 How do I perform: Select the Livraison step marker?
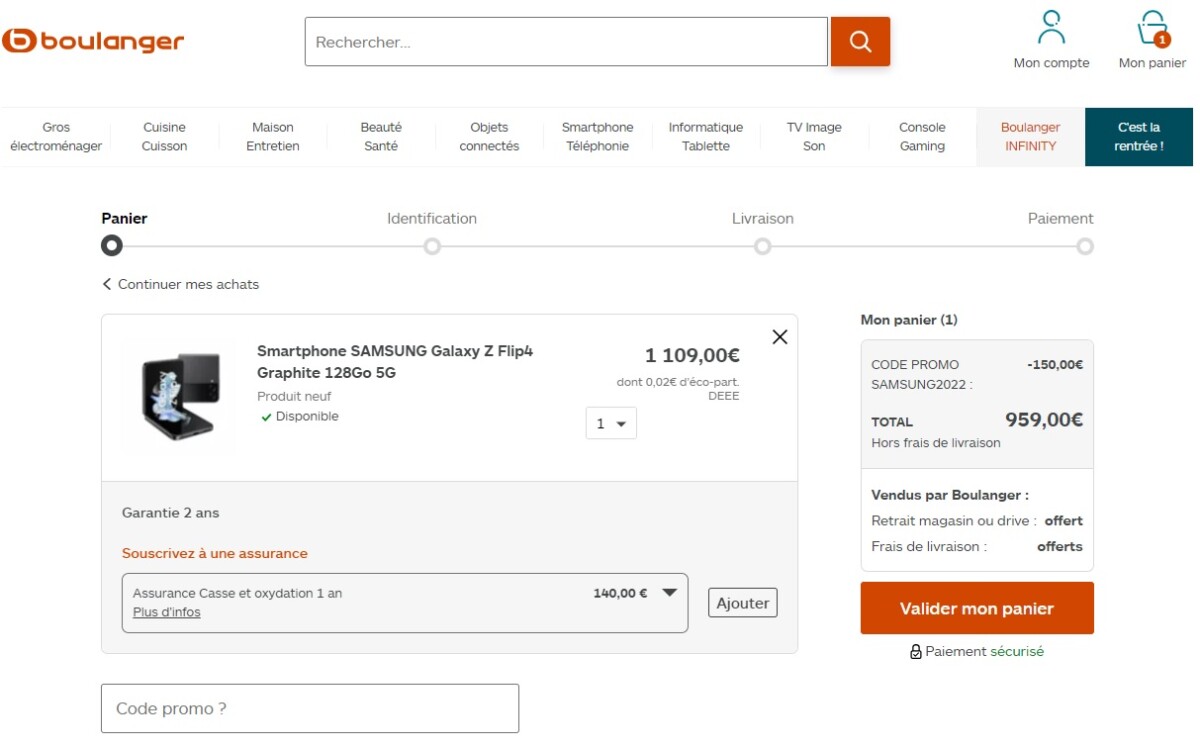763,246
